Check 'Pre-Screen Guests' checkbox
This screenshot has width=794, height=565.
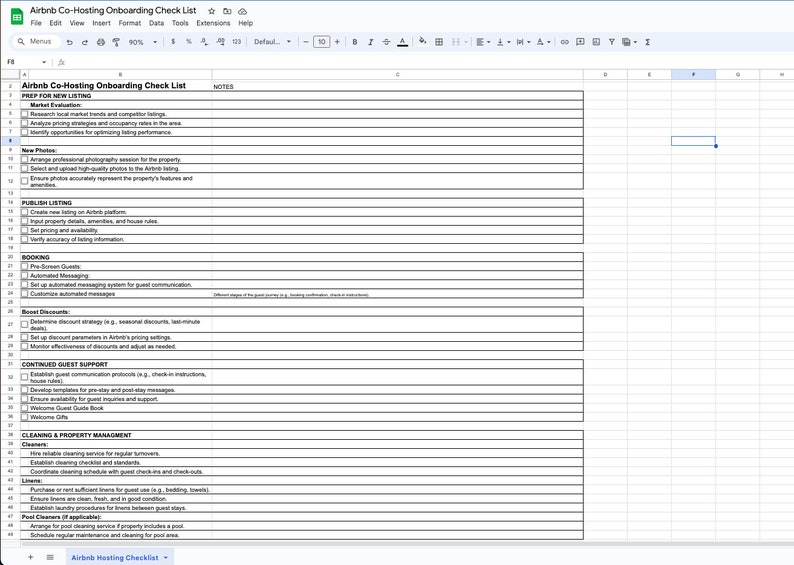(x=24, y=266)
